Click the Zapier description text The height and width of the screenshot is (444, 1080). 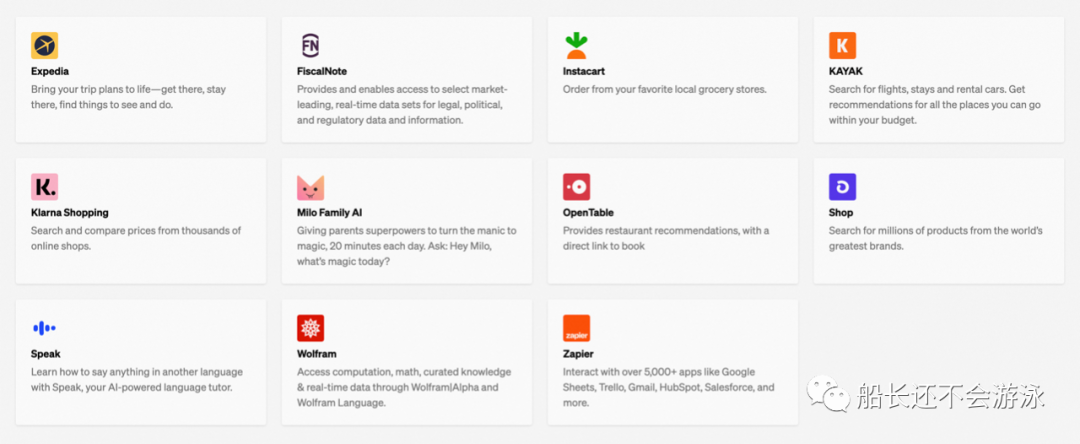tap(669, 387)
